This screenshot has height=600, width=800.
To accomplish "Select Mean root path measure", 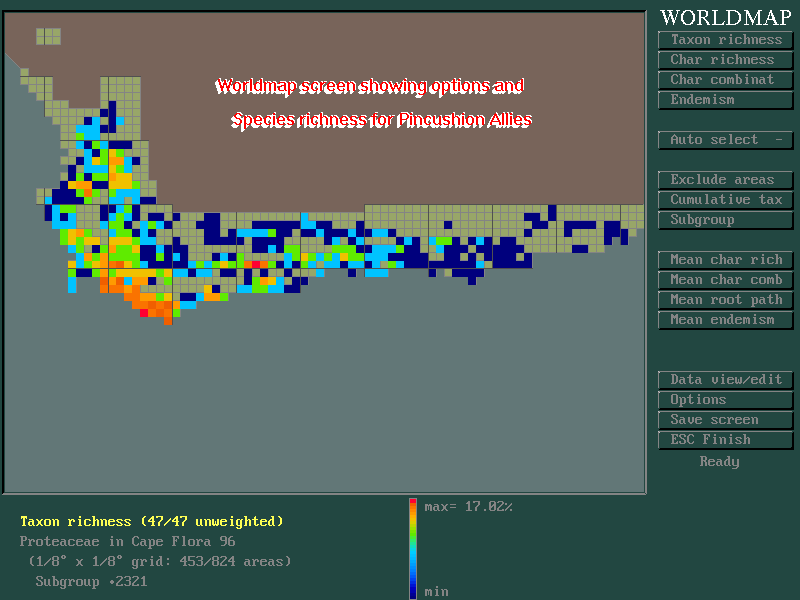I will coord(725,299).
